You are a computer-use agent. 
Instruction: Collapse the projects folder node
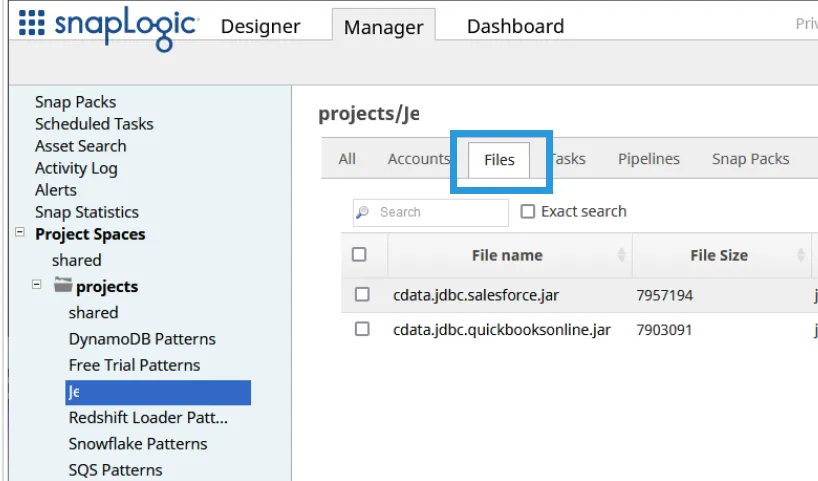click(x=37, y=285)
